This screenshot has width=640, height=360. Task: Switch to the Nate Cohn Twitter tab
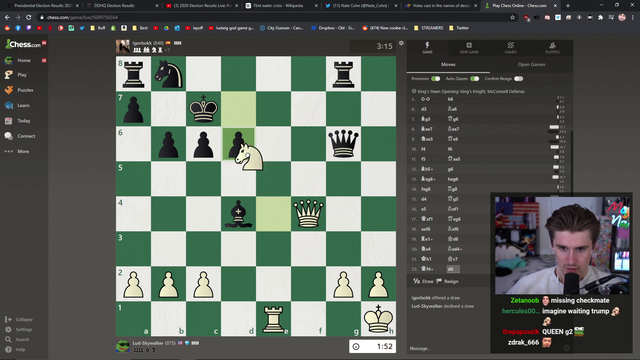(361, 6)
